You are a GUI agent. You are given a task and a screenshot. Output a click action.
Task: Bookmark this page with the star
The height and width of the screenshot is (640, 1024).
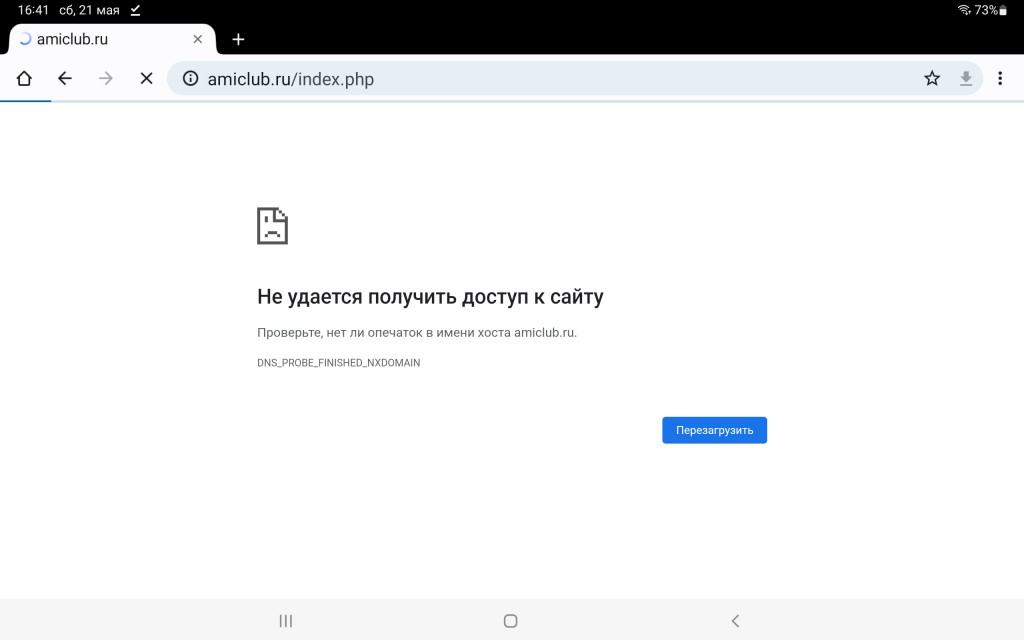coord(932,78)
